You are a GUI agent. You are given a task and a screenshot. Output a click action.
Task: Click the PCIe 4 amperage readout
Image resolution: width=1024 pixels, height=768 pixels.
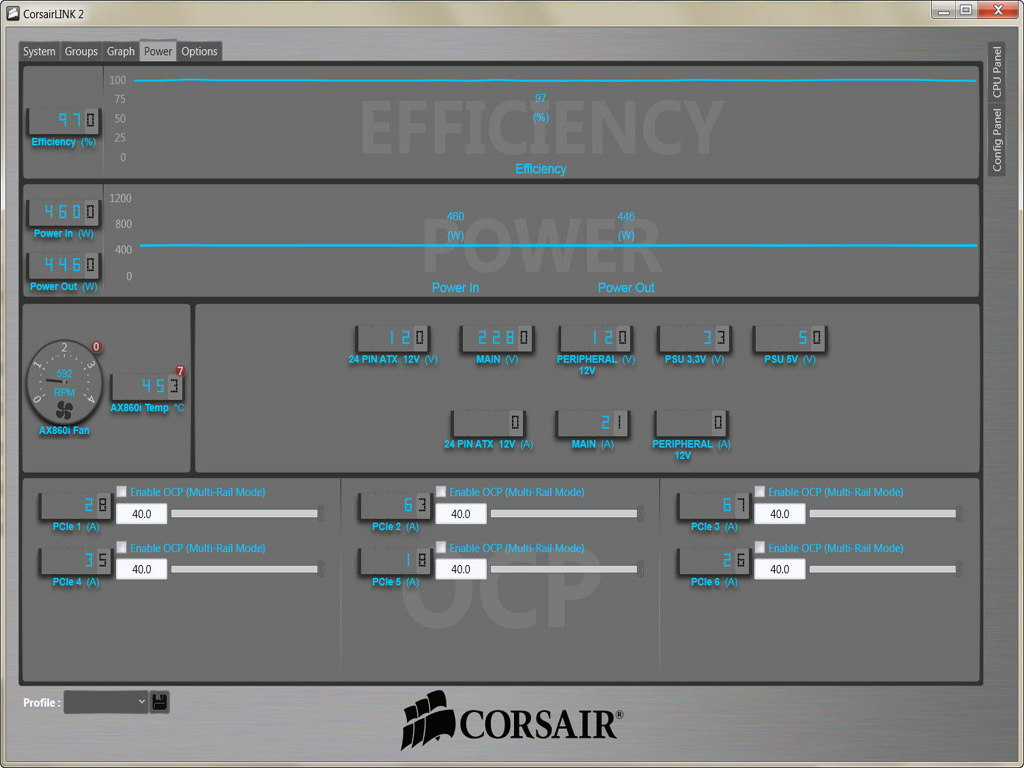point(76,561)
